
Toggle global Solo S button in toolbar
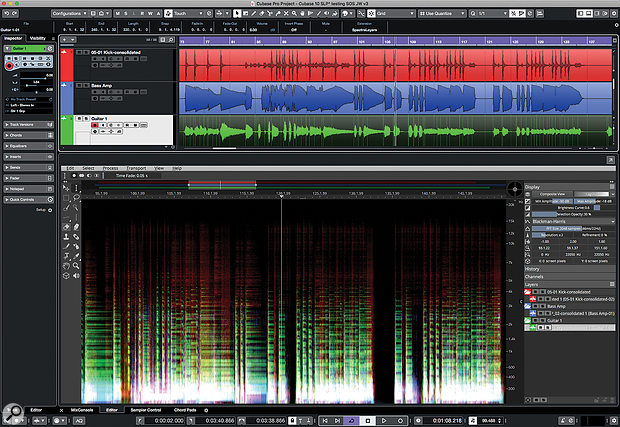tap(126, 13)
